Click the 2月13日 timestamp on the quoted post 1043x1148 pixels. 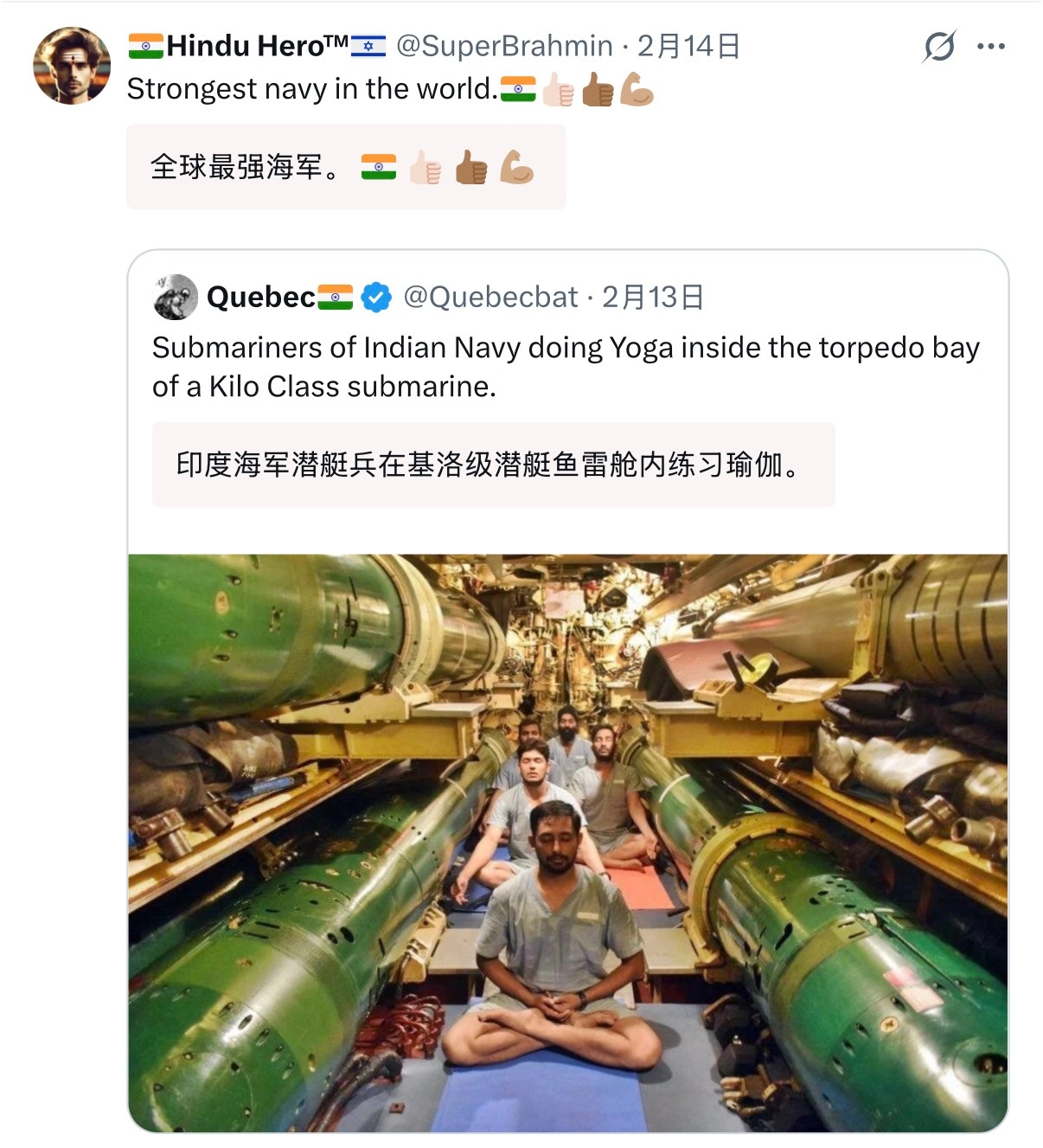pos(653,297)
